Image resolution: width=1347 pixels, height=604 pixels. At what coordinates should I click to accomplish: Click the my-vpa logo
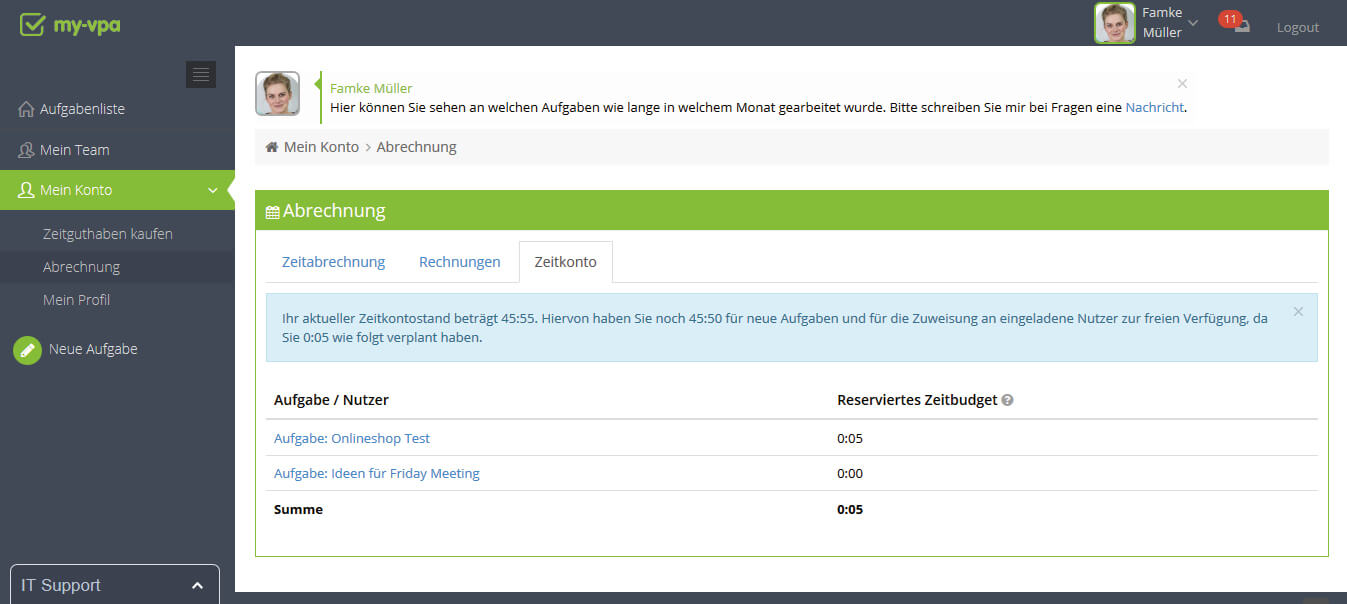[x=70, y=24]
